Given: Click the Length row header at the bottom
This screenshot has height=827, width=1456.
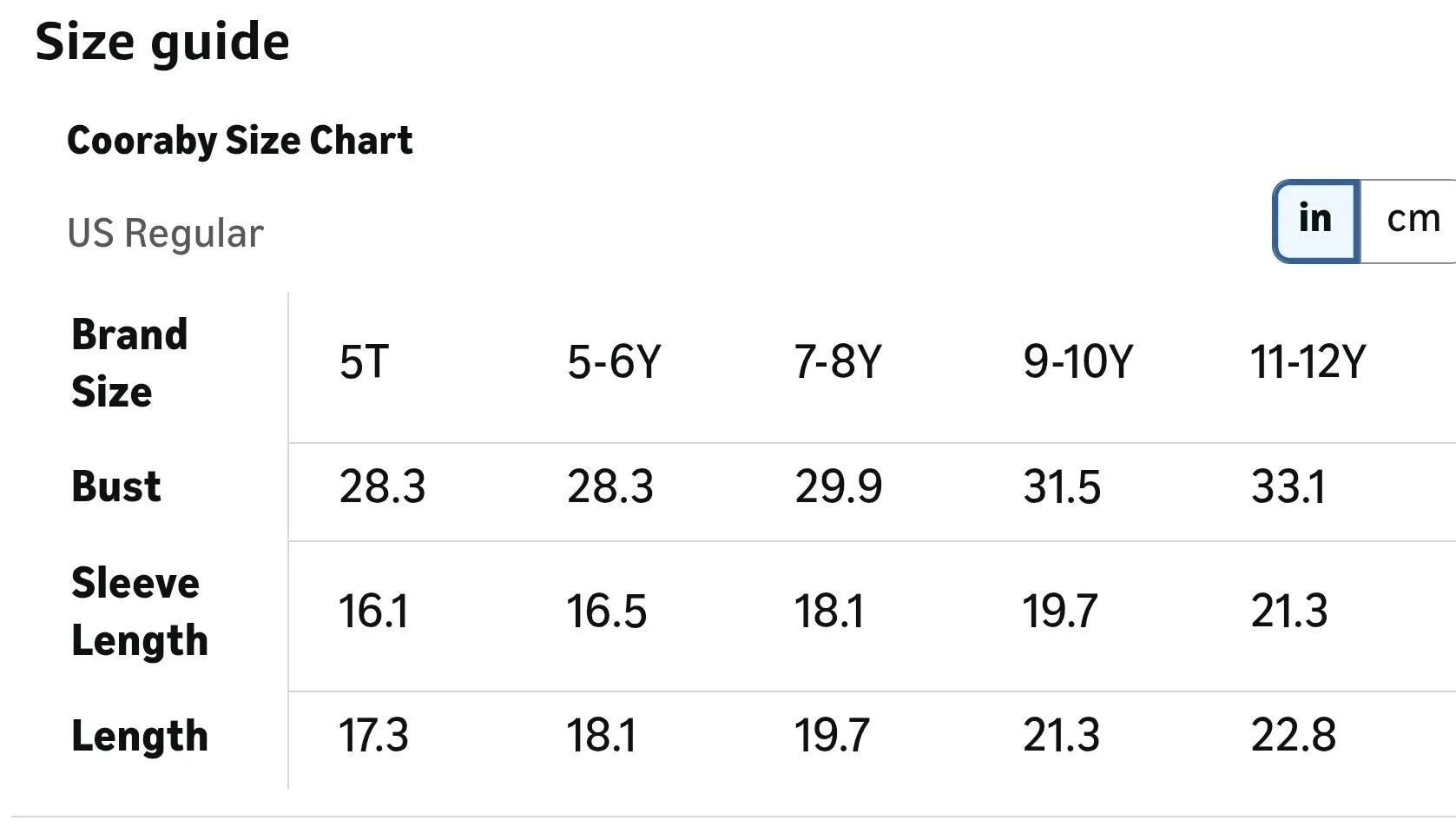Looking at the screenshot, I should pyautogui.click(x=140, y=737).
